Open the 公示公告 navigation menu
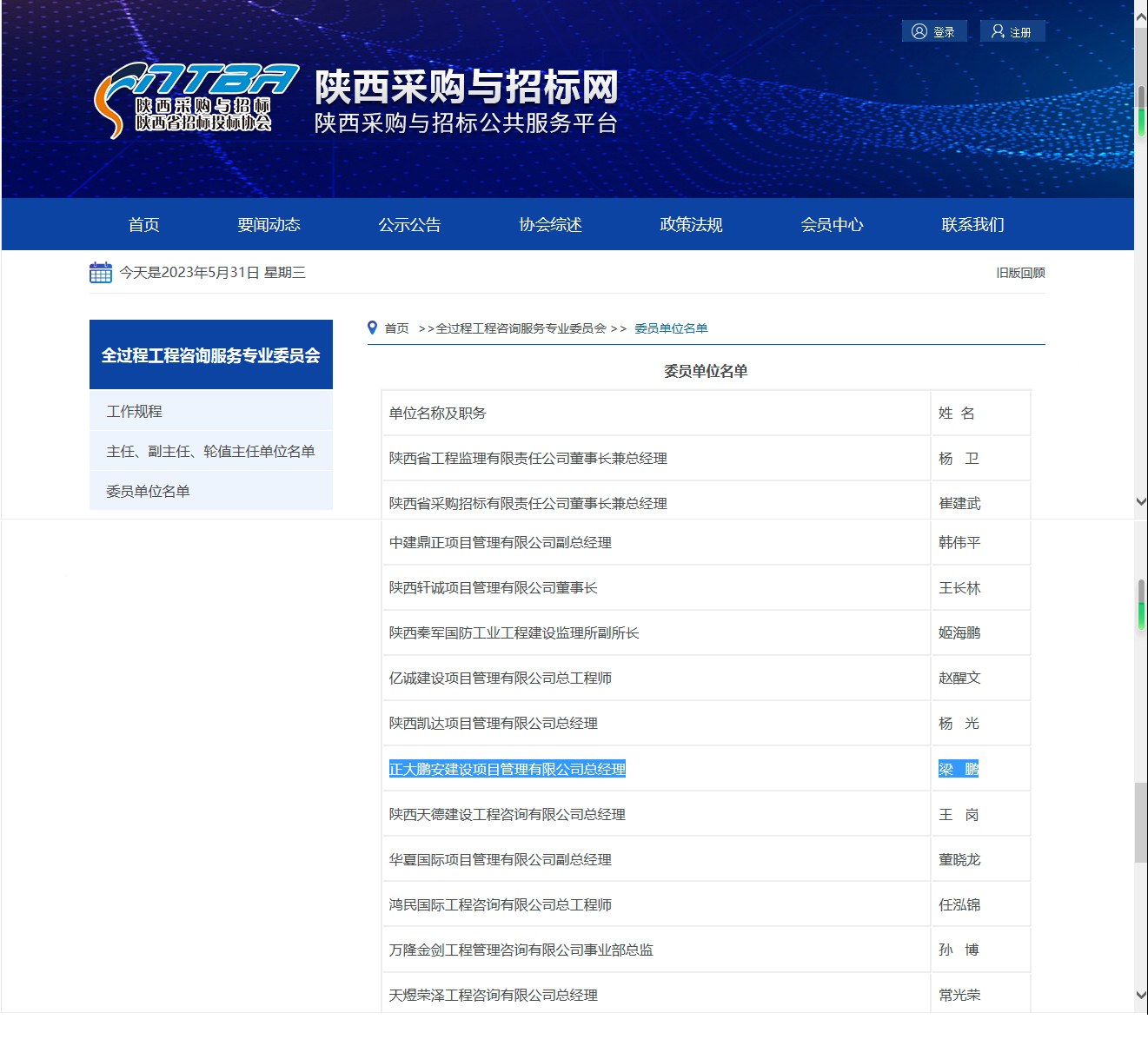Screen dimensions: 1148x1046 409,225
